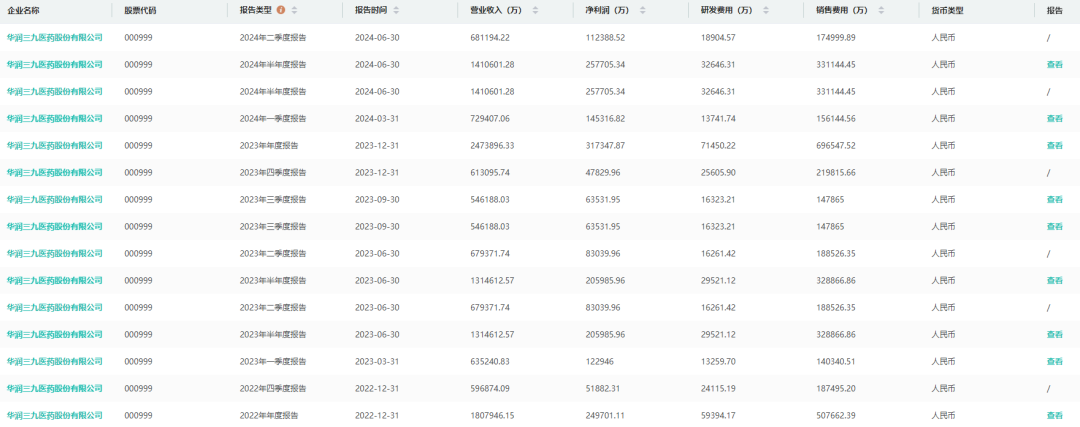Click revenue value 2473896.33
Screen dimensions: 1080x427
[492, 145]
